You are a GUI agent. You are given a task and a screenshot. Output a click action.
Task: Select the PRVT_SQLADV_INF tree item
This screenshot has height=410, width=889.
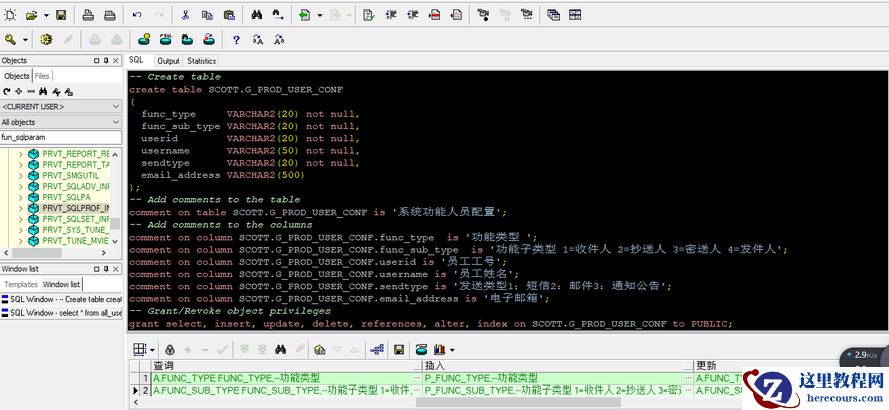[76, 187]
